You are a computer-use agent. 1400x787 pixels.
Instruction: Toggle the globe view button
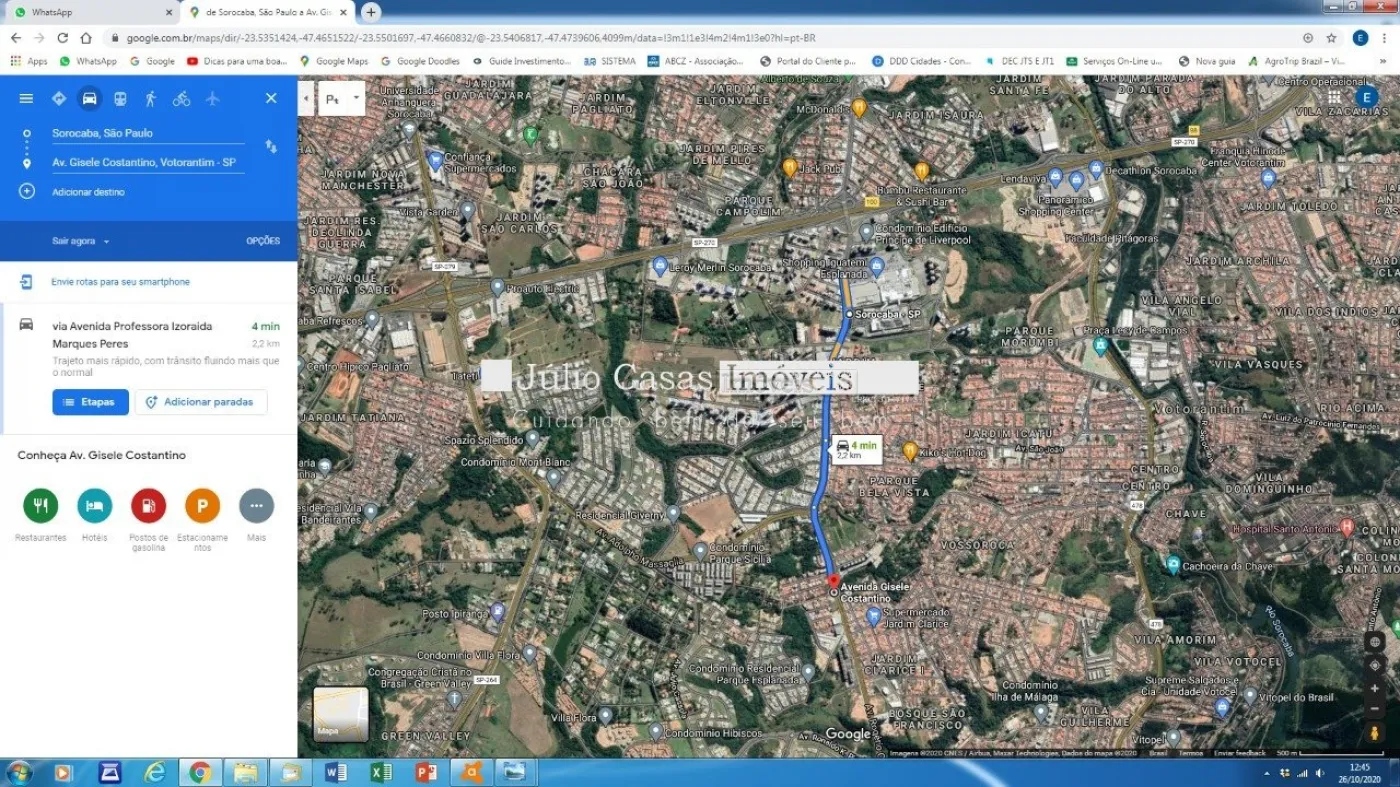click(1375, 641)
